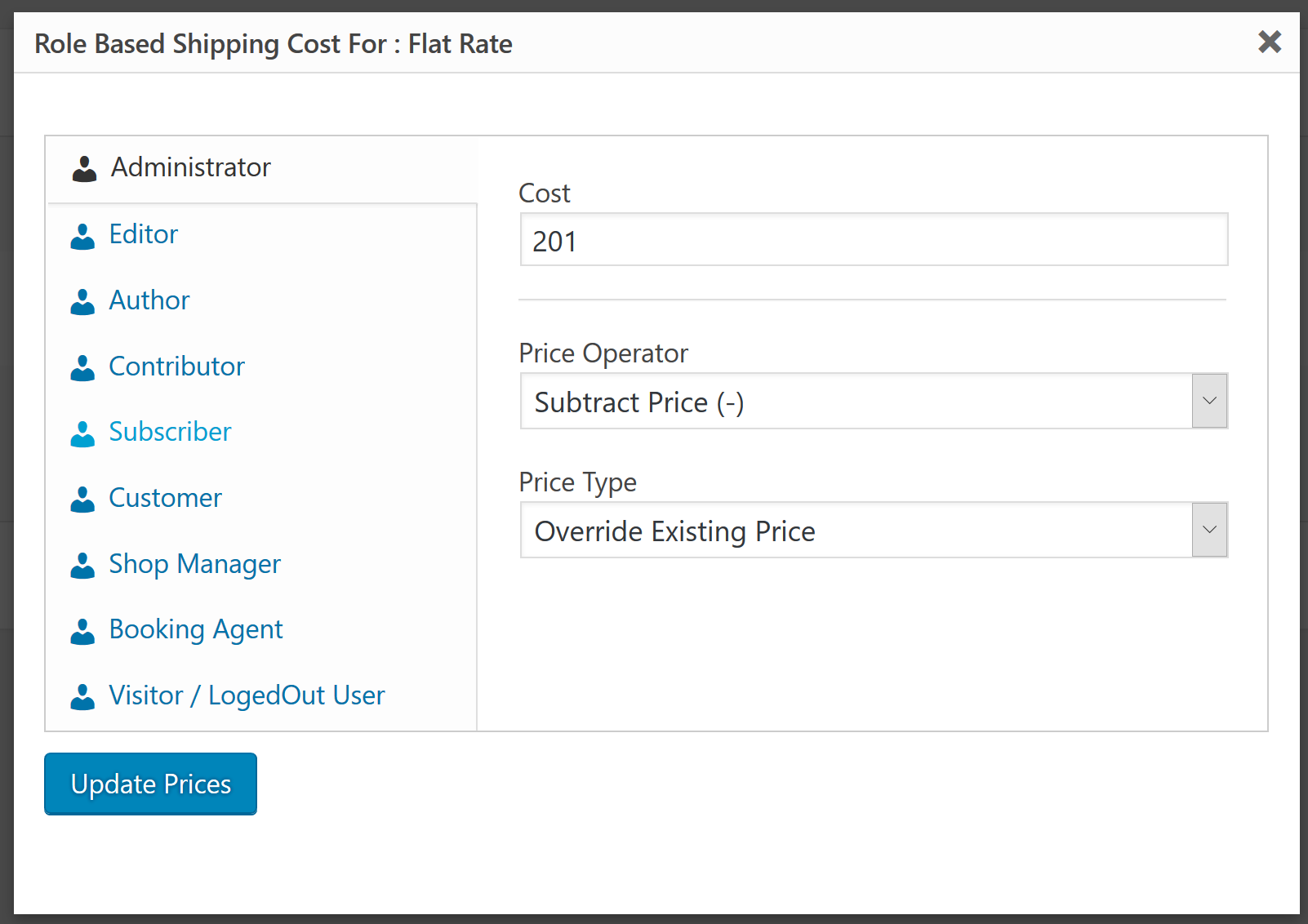Open the Price Type dropdown
The image size is (1308, 924).
(856, 531)
